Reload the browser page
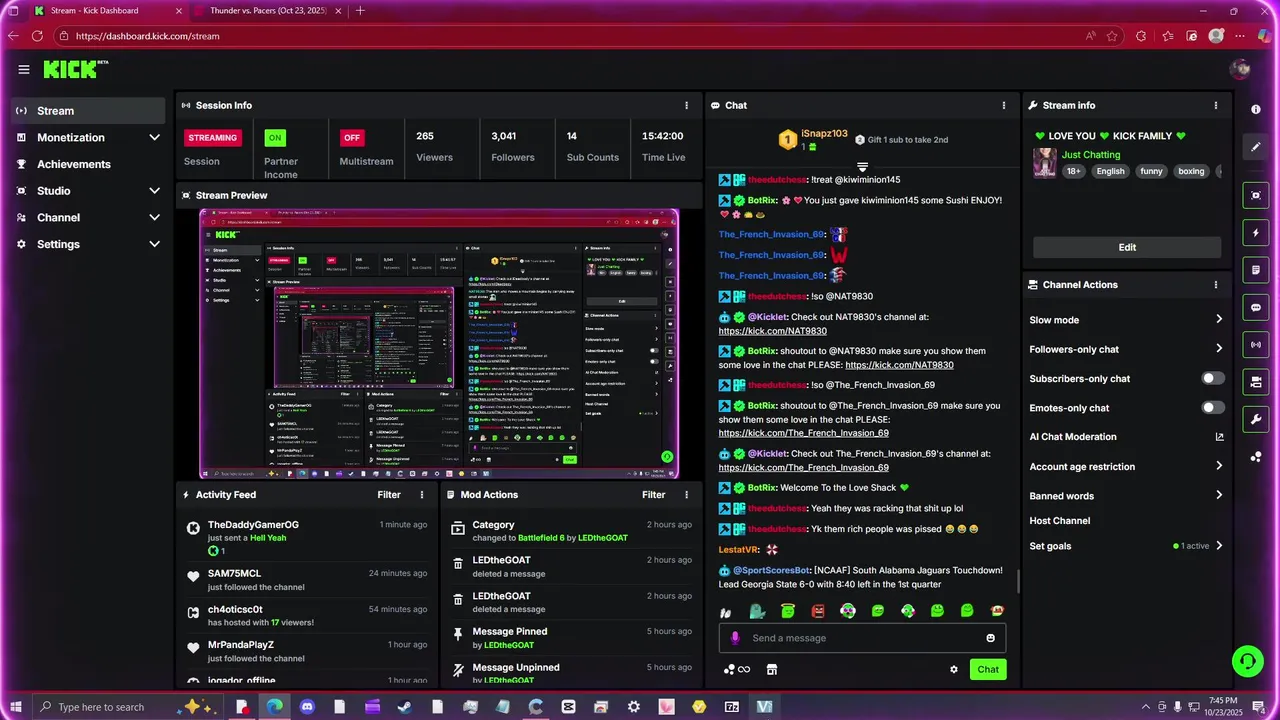Image resolution: width=1280 pixels, height=720 pixels. click(x=37, y=36)
